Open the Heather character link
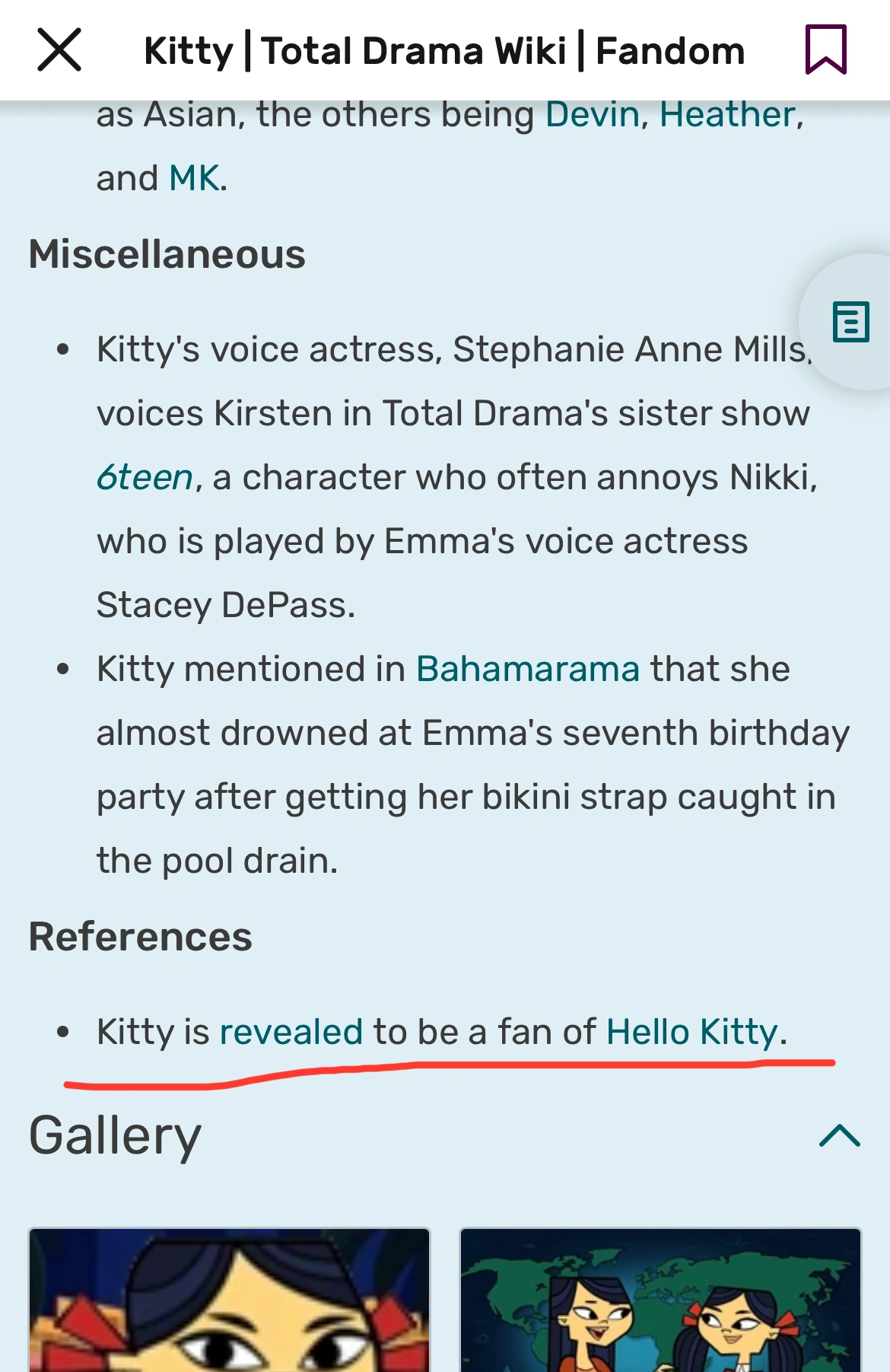Screen dimensions: 890x1372 [727, 115]
